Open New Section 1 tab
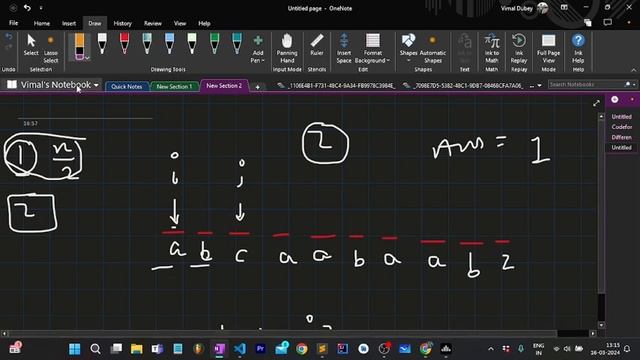 174,86
